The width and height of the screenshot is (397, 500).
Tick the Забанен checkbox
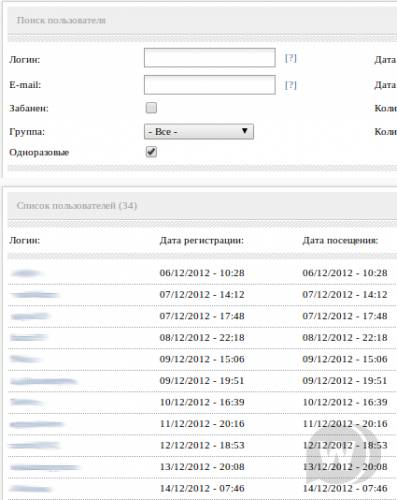[x=151, y=108]
